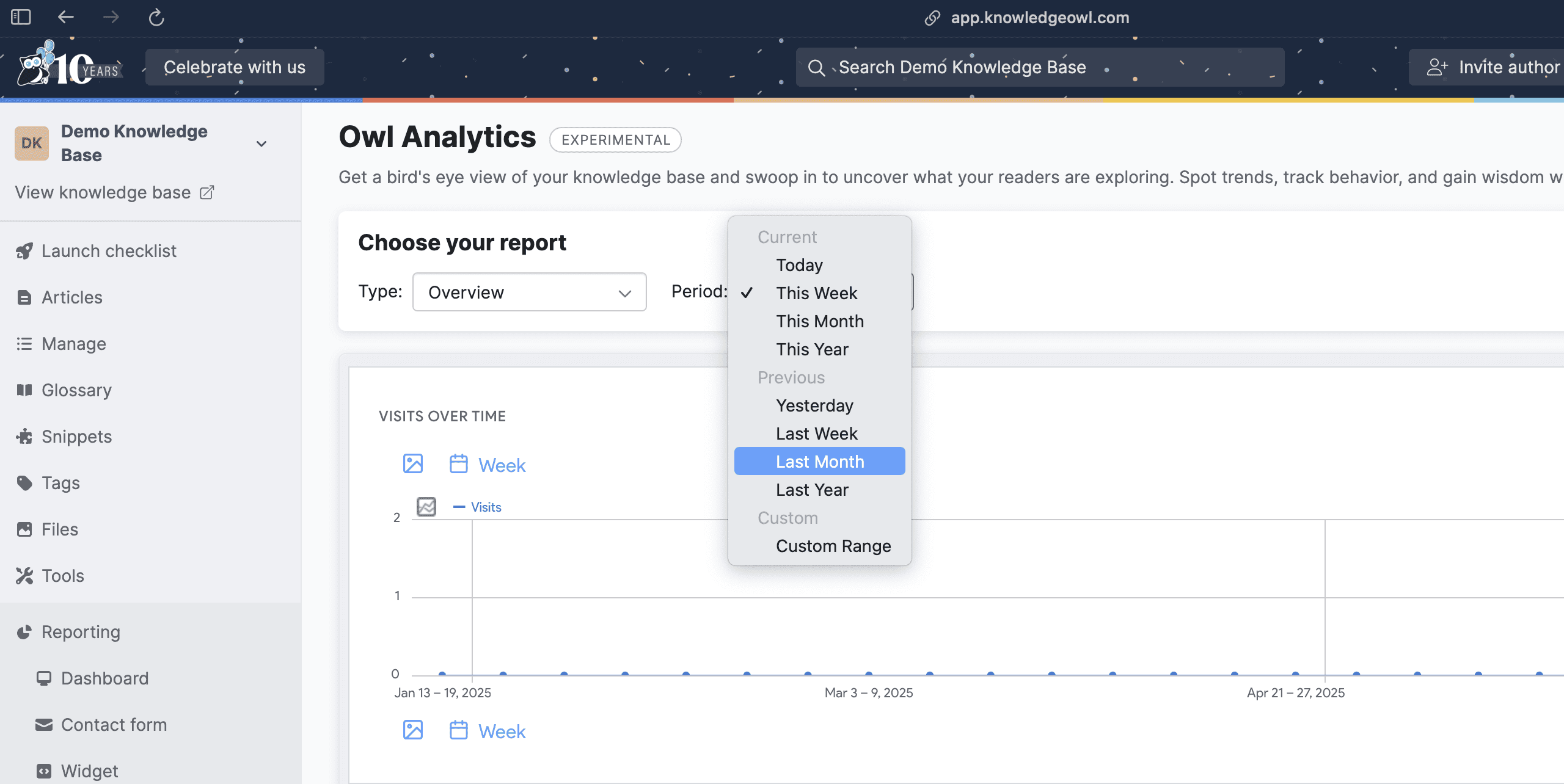1564x784 pixels.
Task: Open the lower Week granularity selector
Action: pos(501,731)
